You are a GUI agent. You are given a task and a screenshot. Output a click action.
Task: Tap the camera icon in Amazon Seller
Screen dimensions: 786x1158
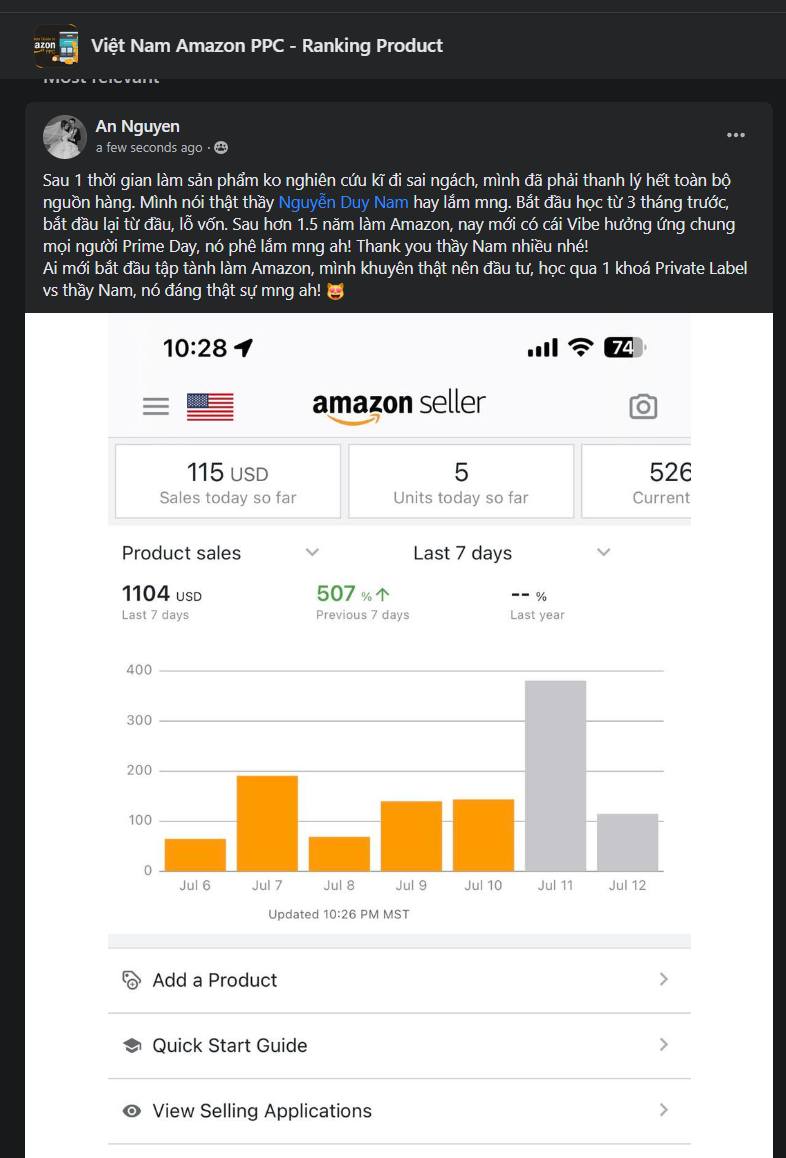coord(643,406)
